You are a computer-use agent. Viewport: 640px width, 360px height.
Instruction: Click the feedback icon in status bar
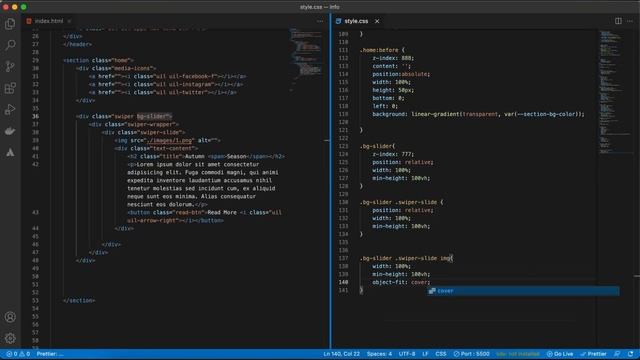coord(617,354)
